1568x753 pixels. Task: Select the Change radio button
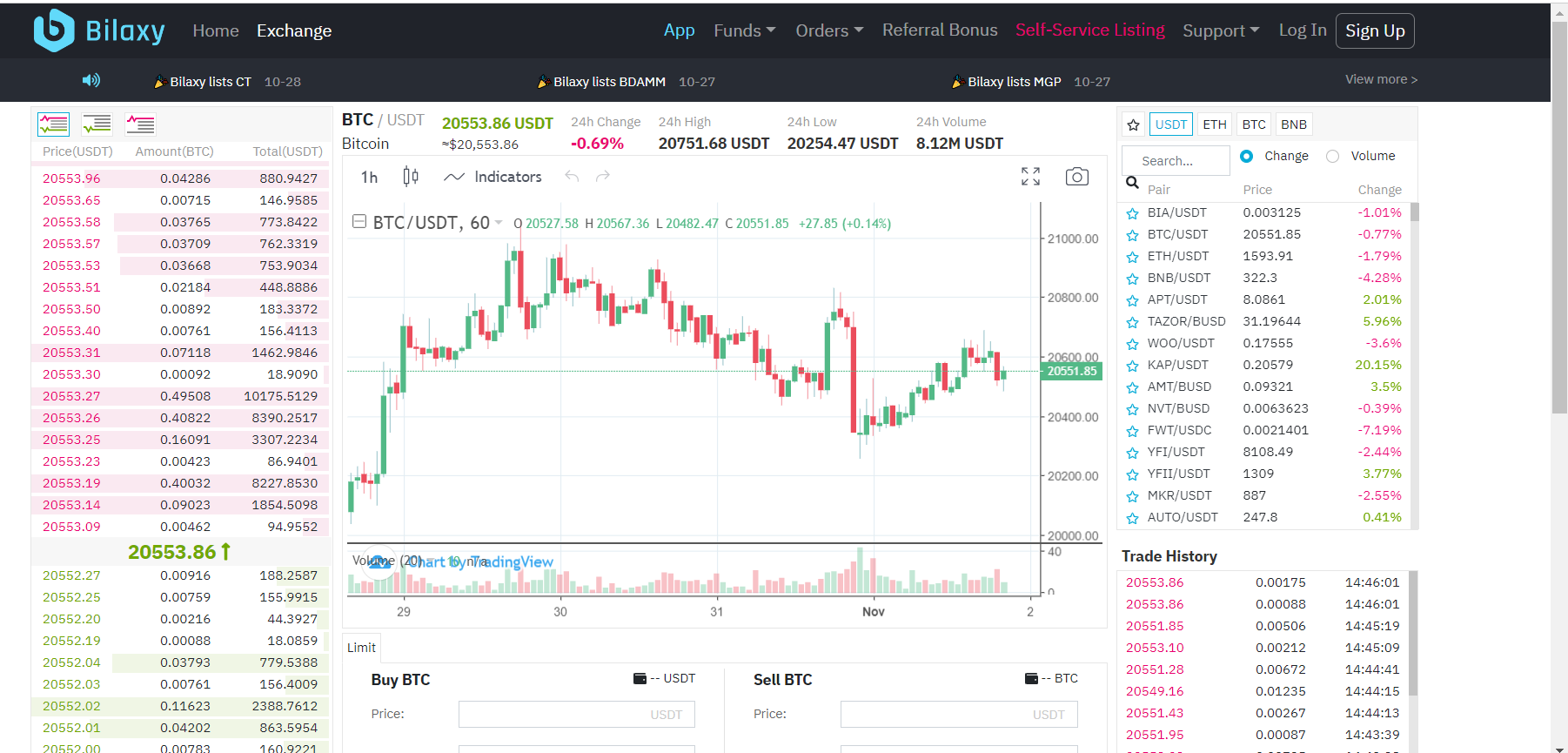click(x=1246, y=156)
